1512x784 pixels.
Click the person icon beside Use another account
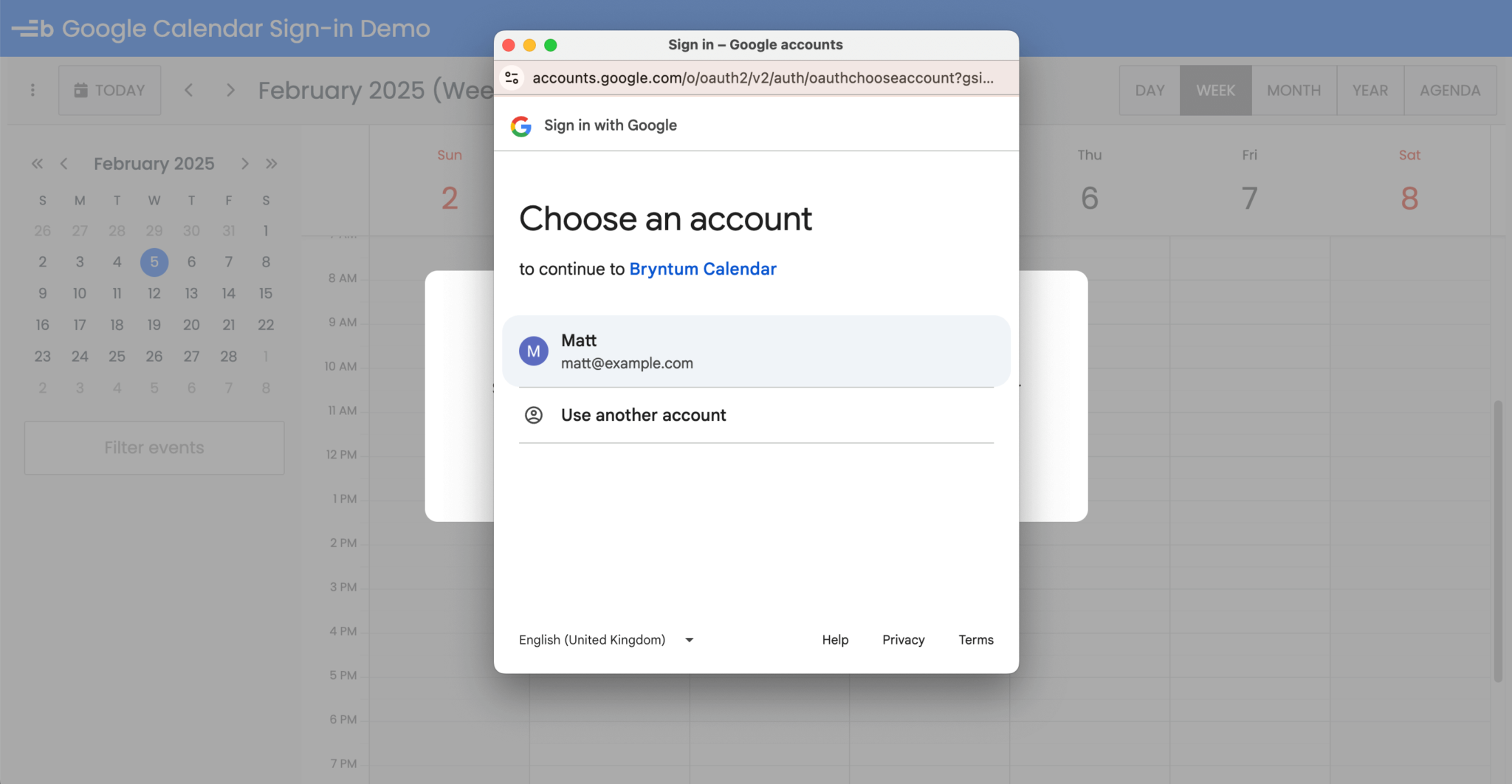tap(533, 415)
